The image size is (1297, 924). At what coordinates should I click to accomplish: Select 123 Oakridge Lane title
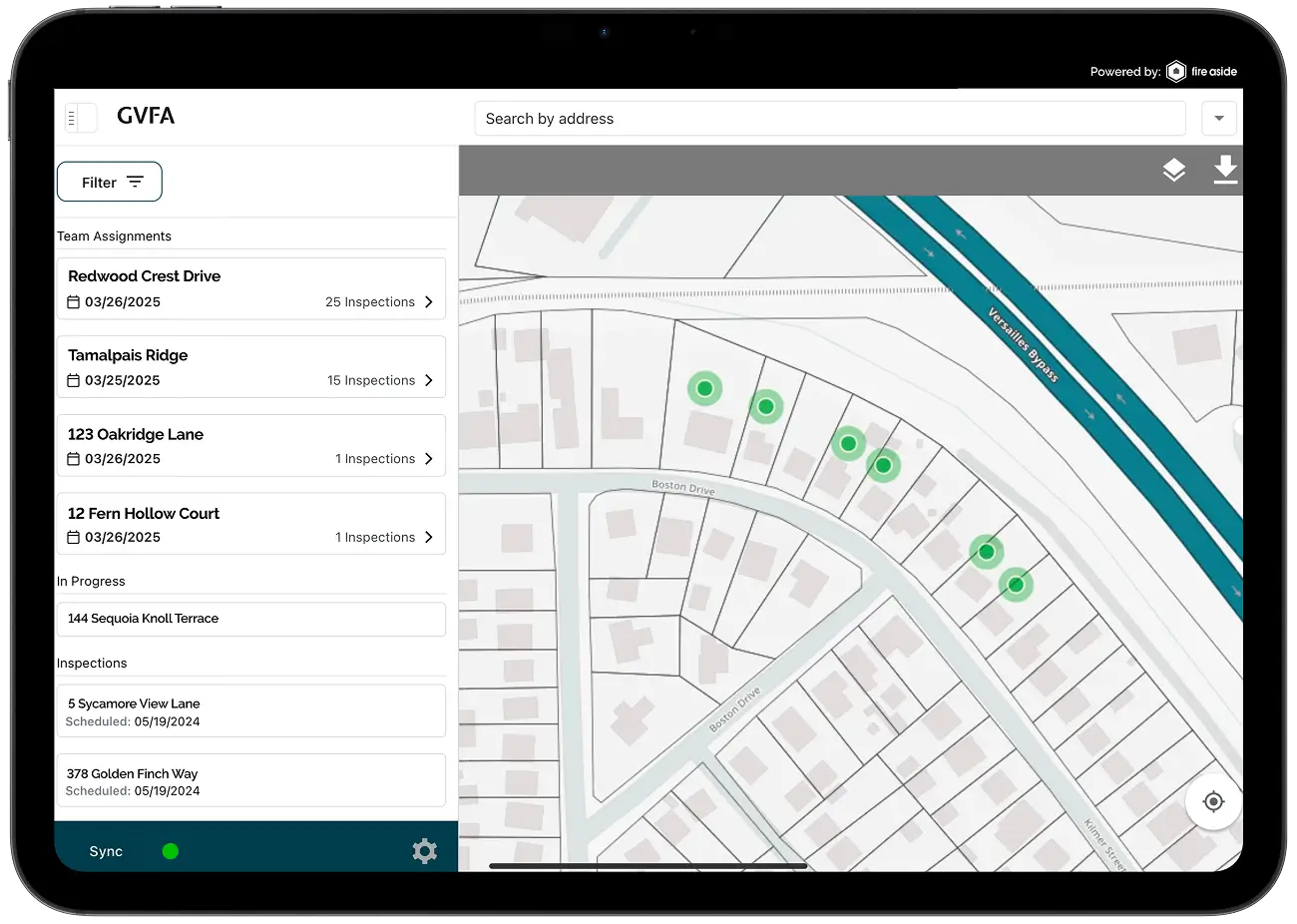point(136,434)
